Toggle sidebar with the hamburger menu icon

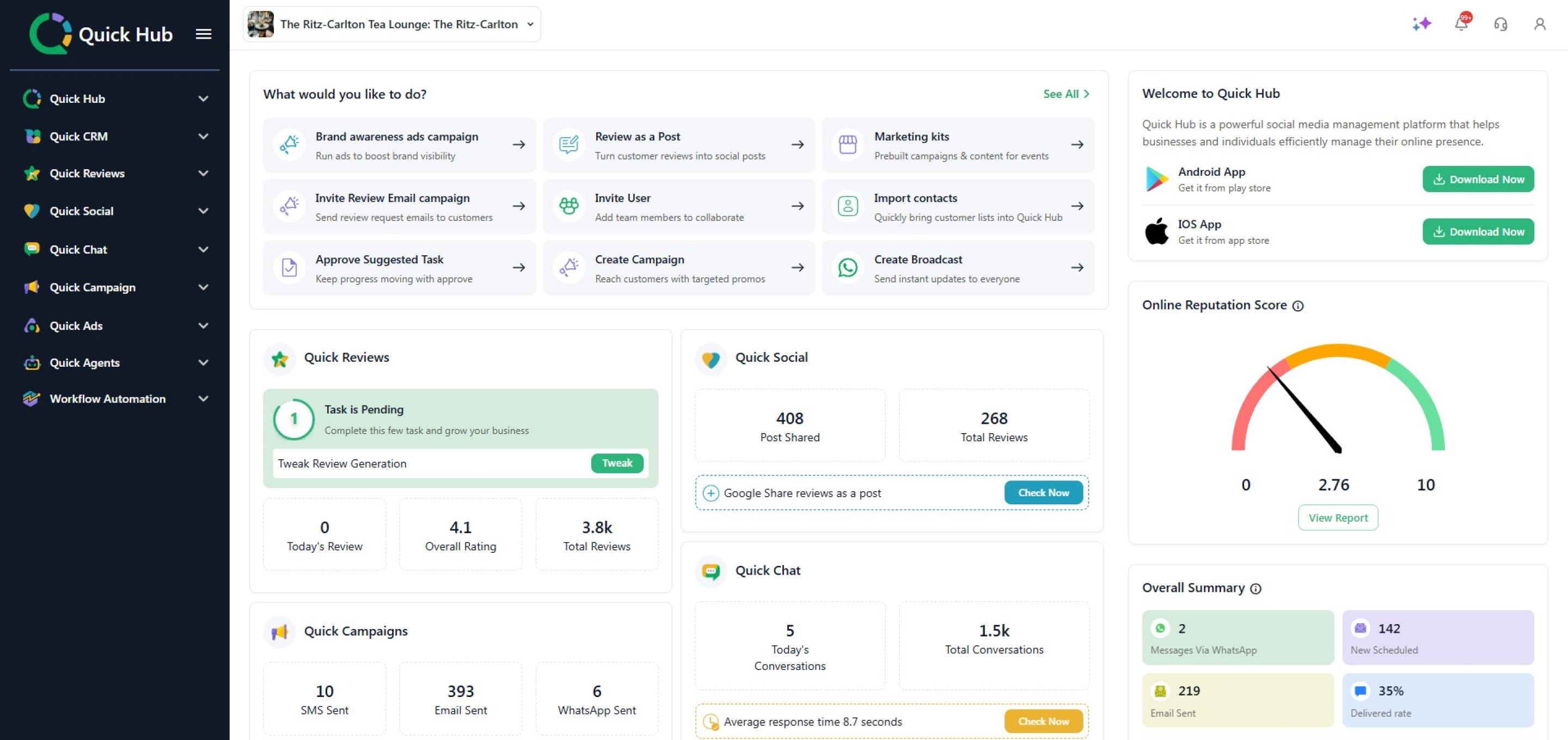[203, 34]
